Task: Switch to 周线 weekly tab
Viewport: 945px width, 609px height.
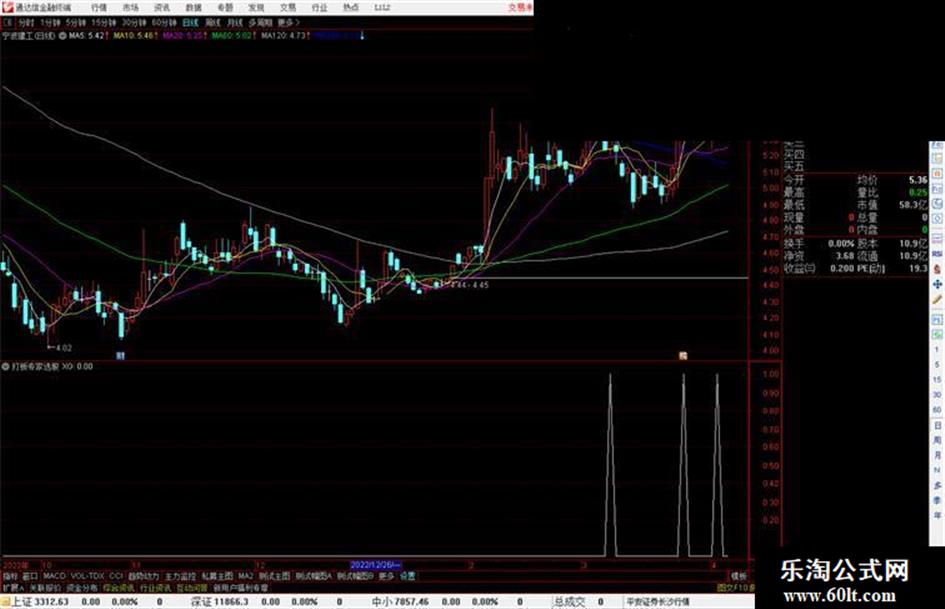Action: click(213, 23)
